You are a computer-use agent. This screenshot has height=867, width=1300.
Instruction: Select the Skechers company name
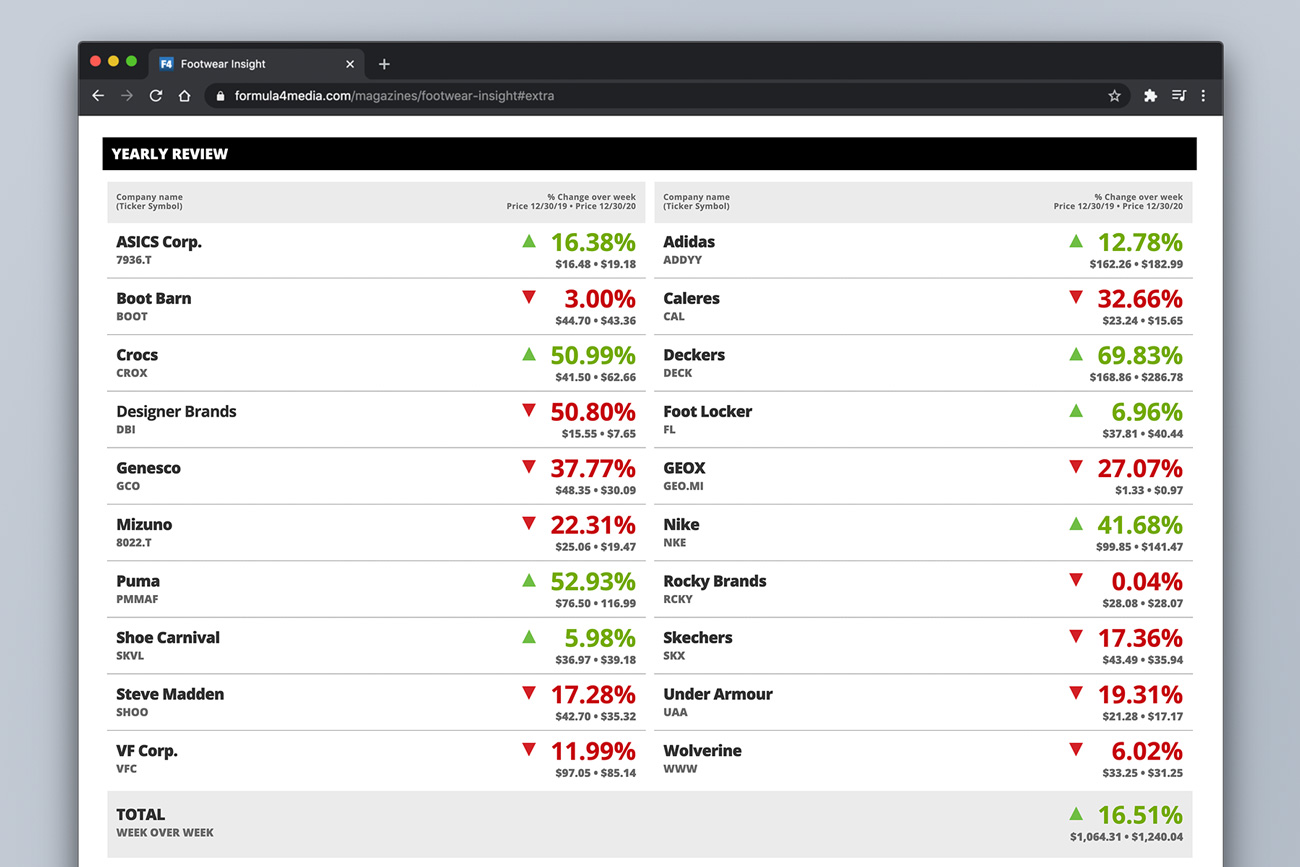point(698,637)
